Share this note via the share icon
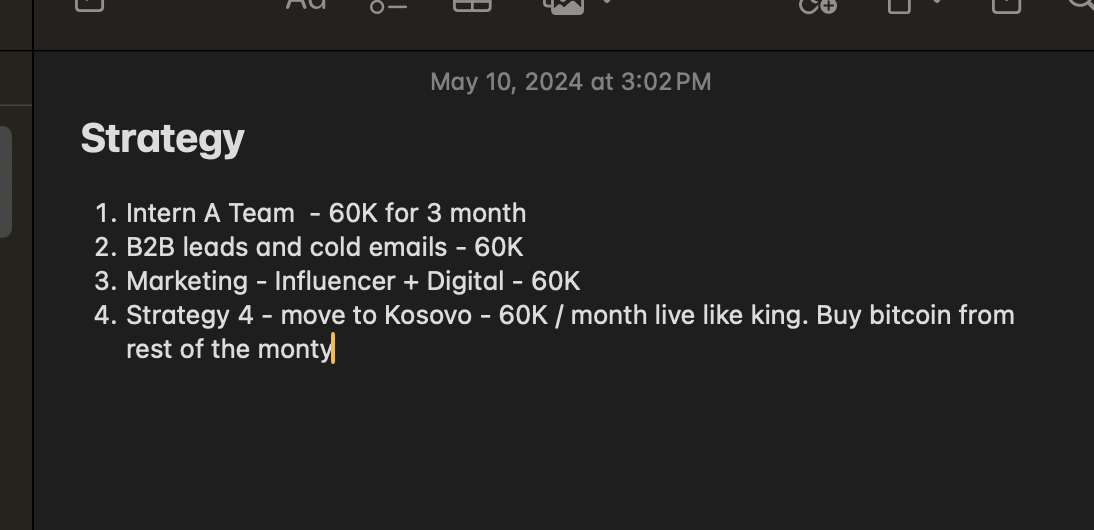The height and width of the screenshot is (530, 1094). coord(1005,5)
